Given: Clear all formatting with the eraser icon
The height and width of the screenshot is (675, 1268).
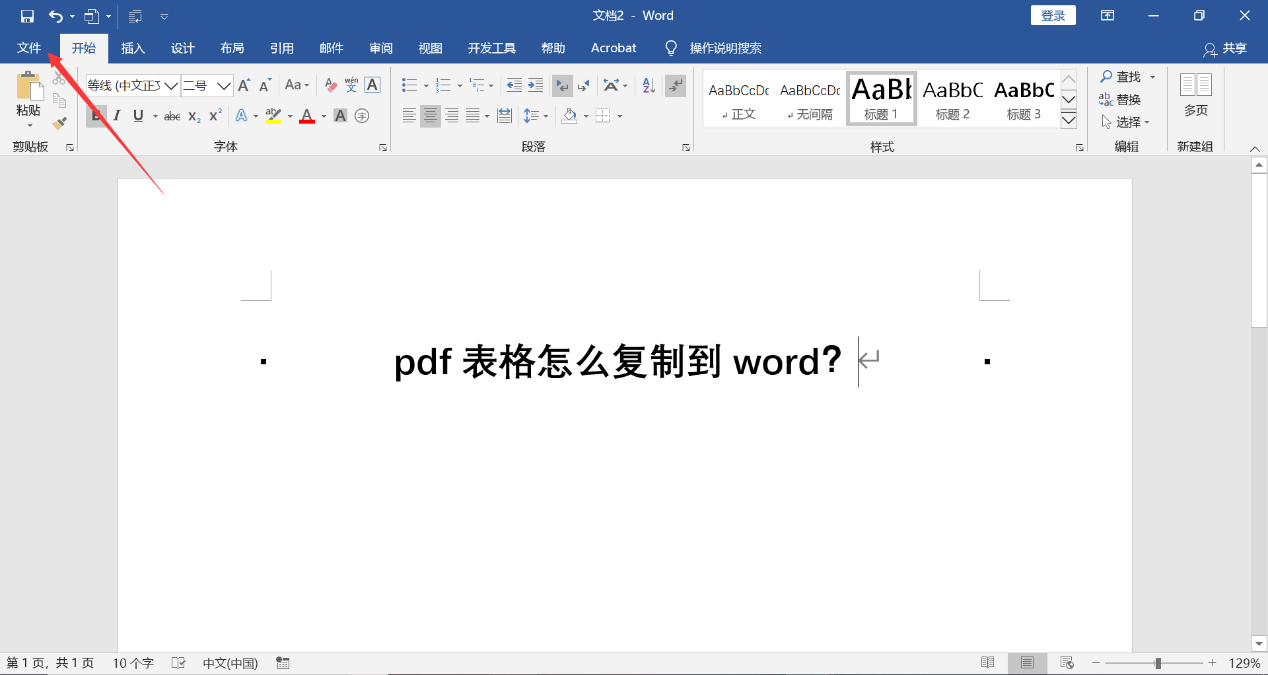Looking at the screenshot, I should 331,85.
